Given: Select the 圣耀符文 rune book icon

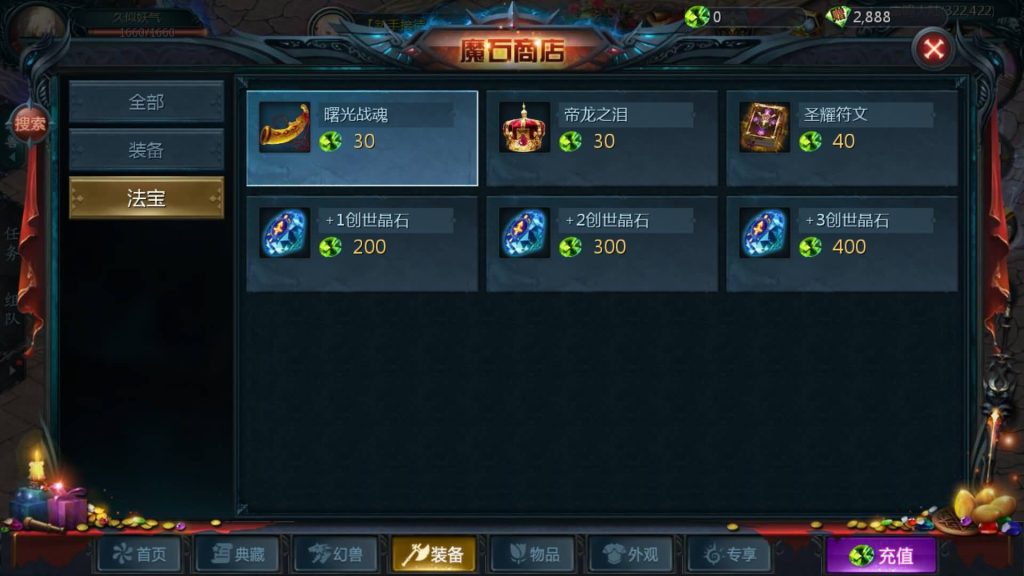Looking at the screenshot, I should [764, 127].
